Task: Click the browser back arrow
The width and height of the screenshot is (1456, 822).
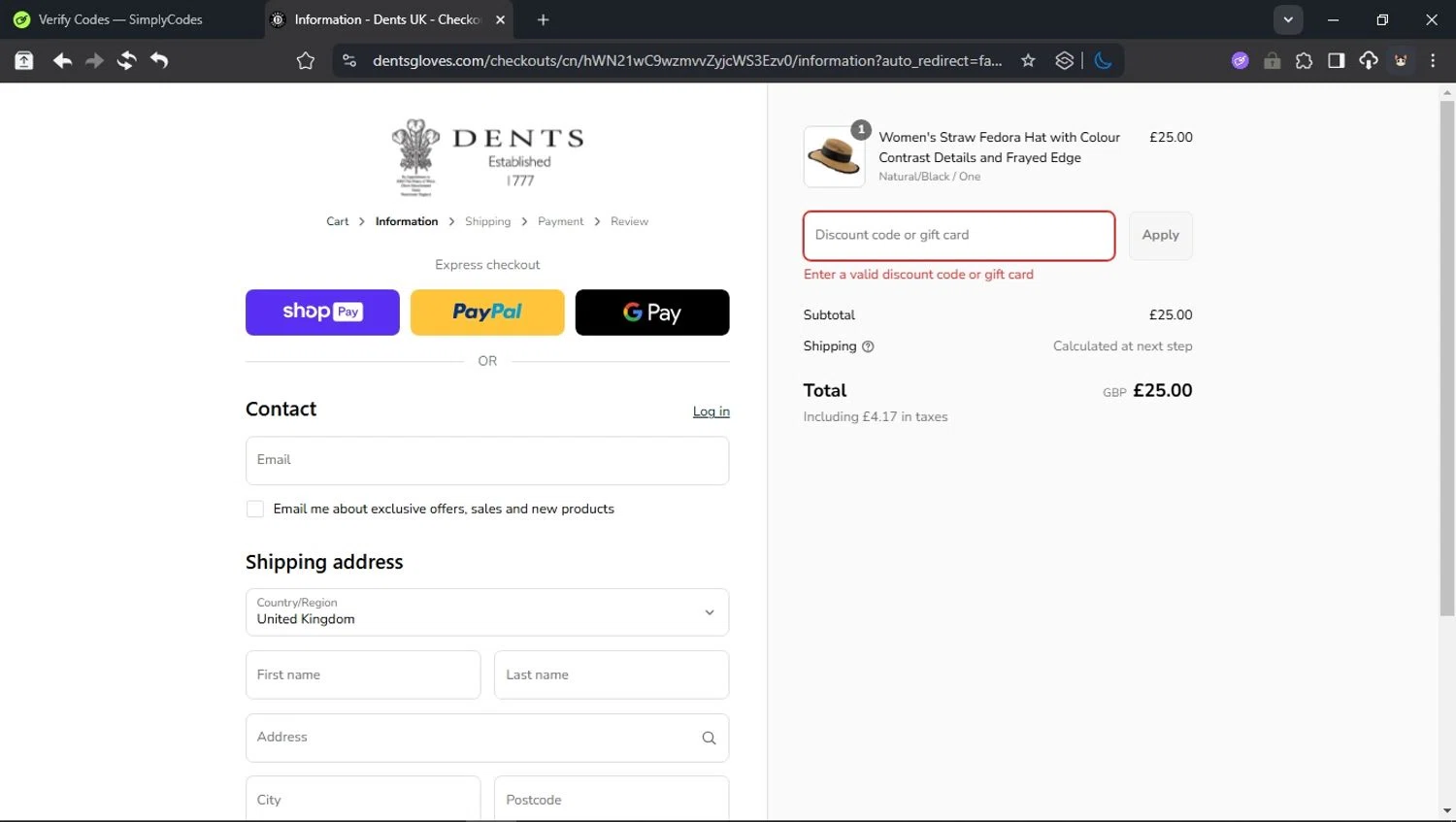Action: [x=62, y=60]
